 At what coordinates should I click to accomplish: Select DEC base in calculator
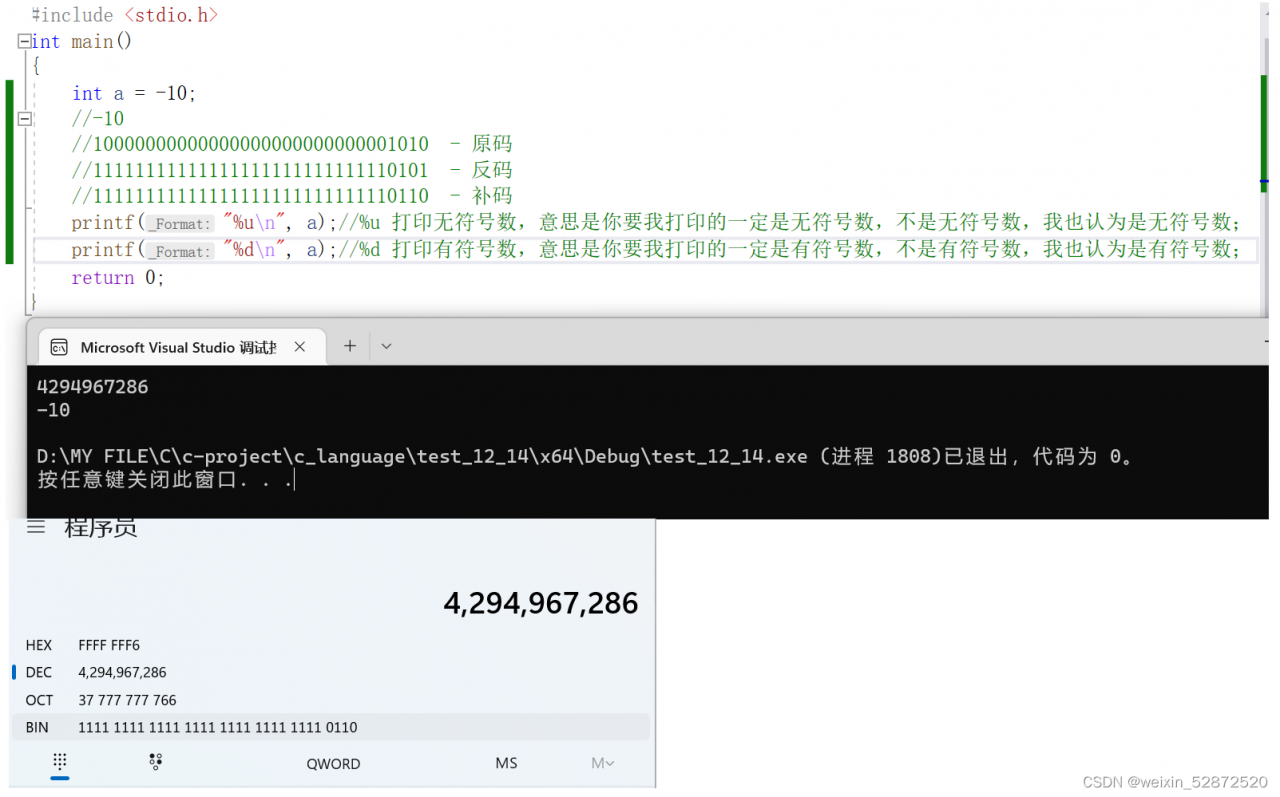coord(330,673)
